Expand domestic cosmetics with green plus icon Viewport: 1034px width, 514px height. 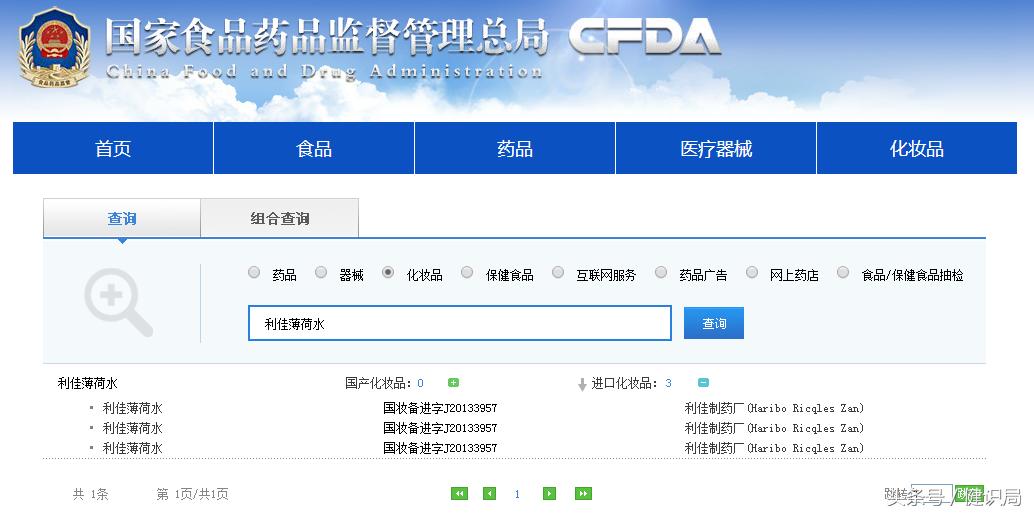(x=453, y=383)
